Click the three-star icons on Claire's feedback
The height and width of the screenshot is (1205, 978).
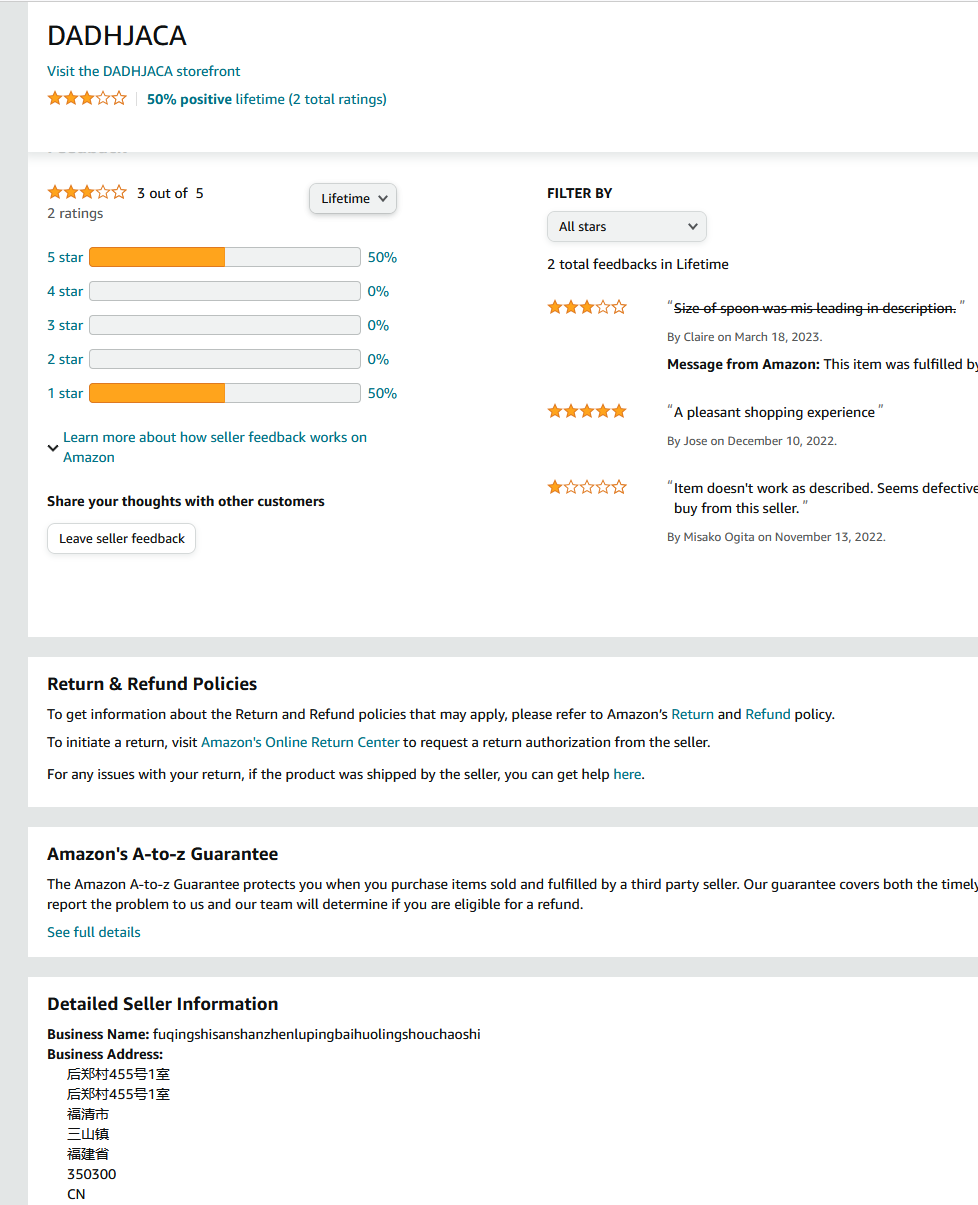pos(587,308)
